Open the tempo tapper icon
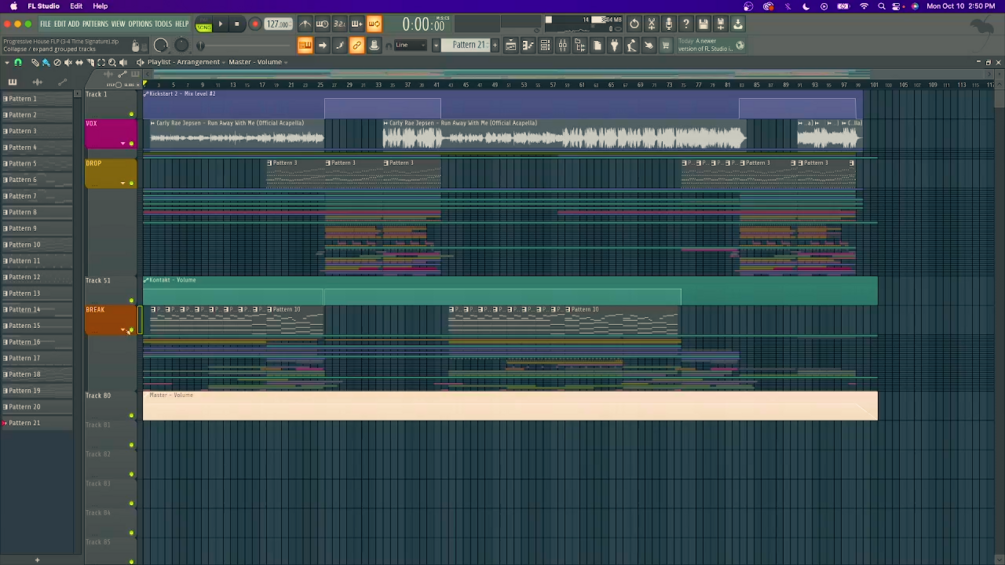 point(632,45)
